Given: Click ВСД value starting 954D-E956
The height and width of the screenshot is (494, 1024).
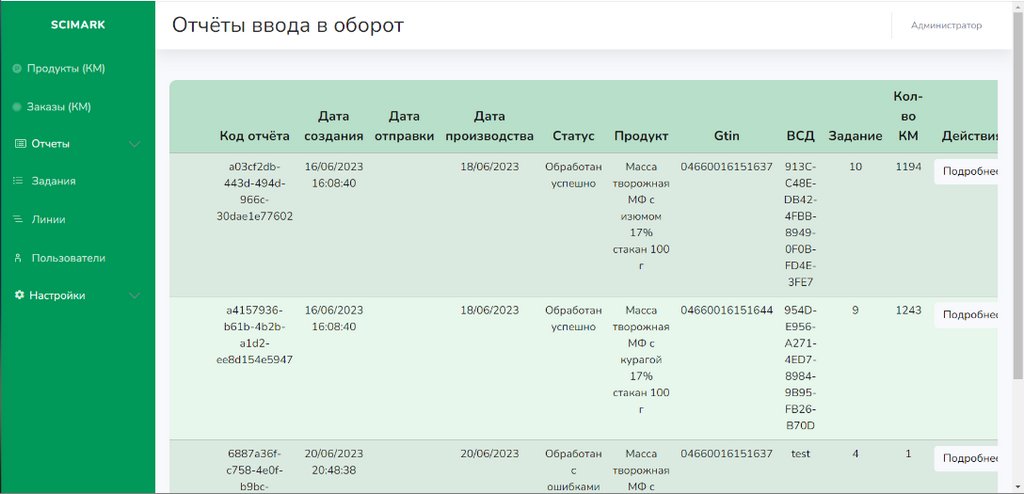Looking at the screenshot, I should (x=801, y=368).
